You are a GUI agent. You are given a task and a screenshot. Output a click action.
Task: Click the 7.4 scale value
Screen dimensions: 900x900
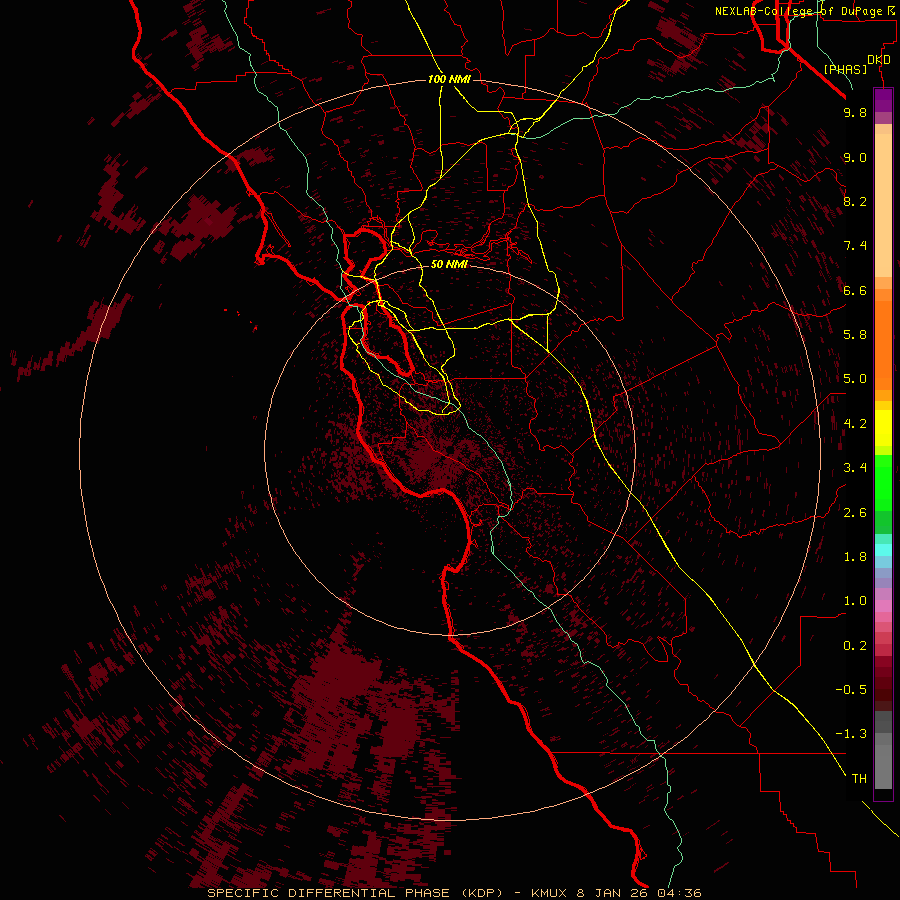tap(855, 246)
